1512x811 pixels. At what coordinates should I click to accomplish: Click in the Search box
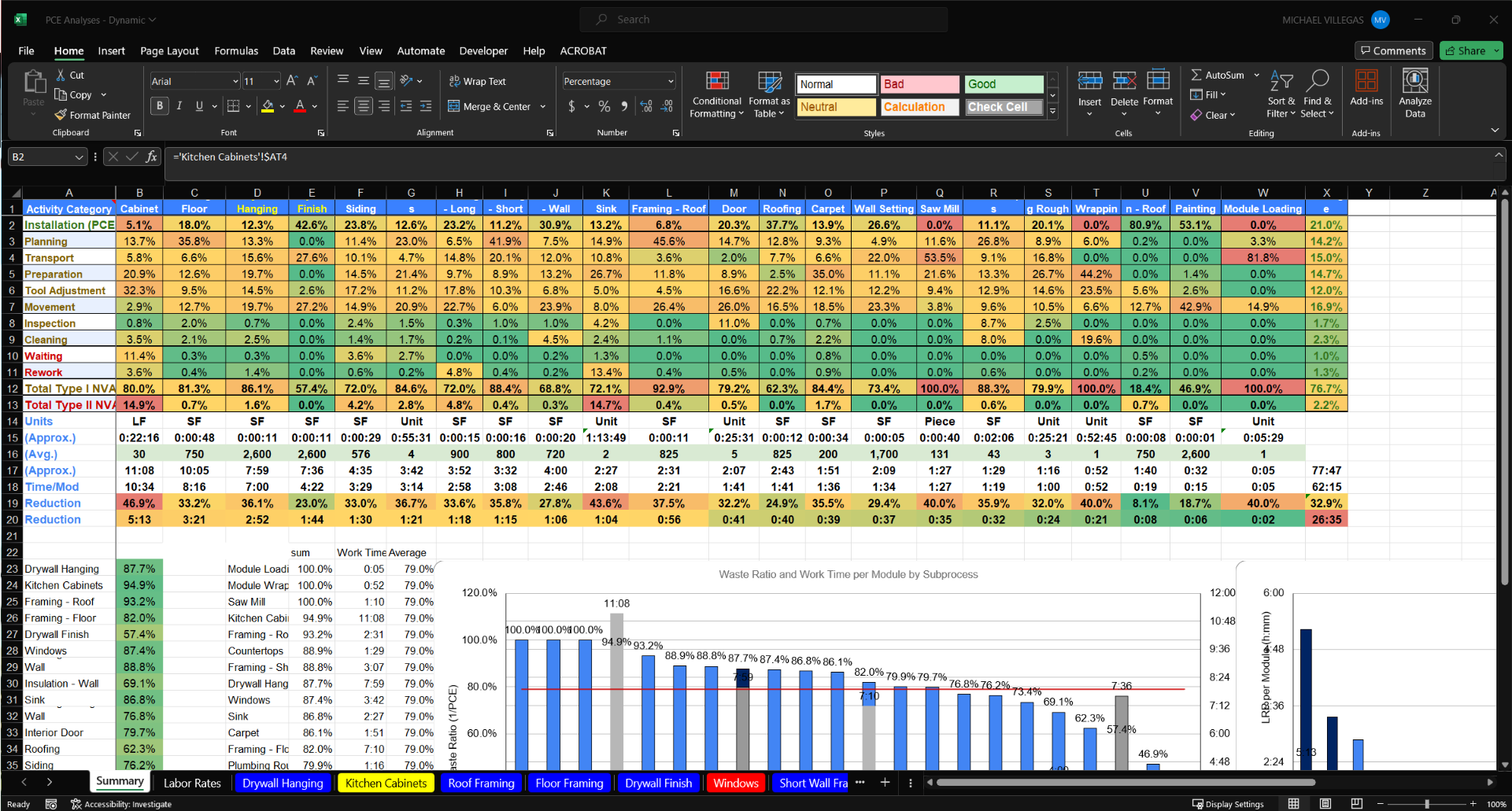tap(763, 20)
